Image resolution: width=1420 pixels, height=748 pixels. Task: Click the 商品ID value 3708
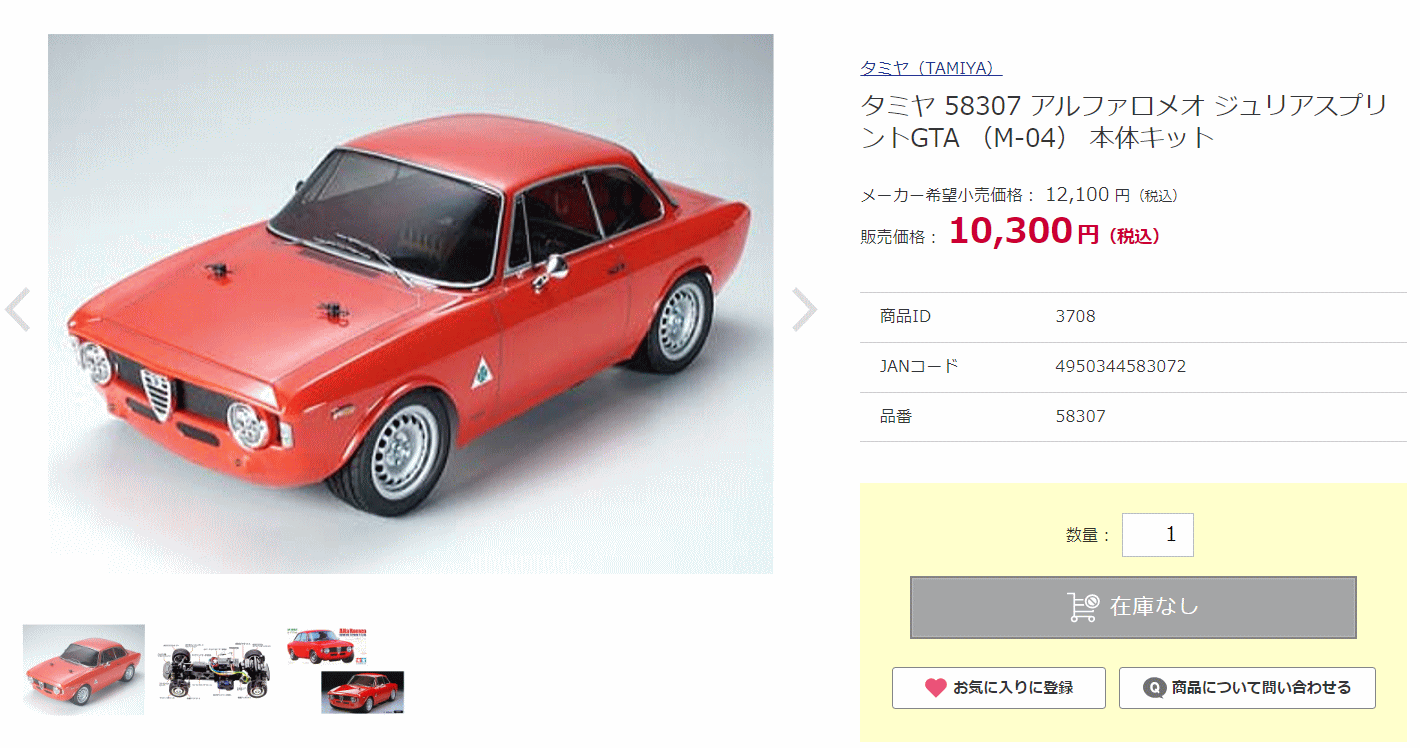pyautogui.click(x=1076, y=316)
